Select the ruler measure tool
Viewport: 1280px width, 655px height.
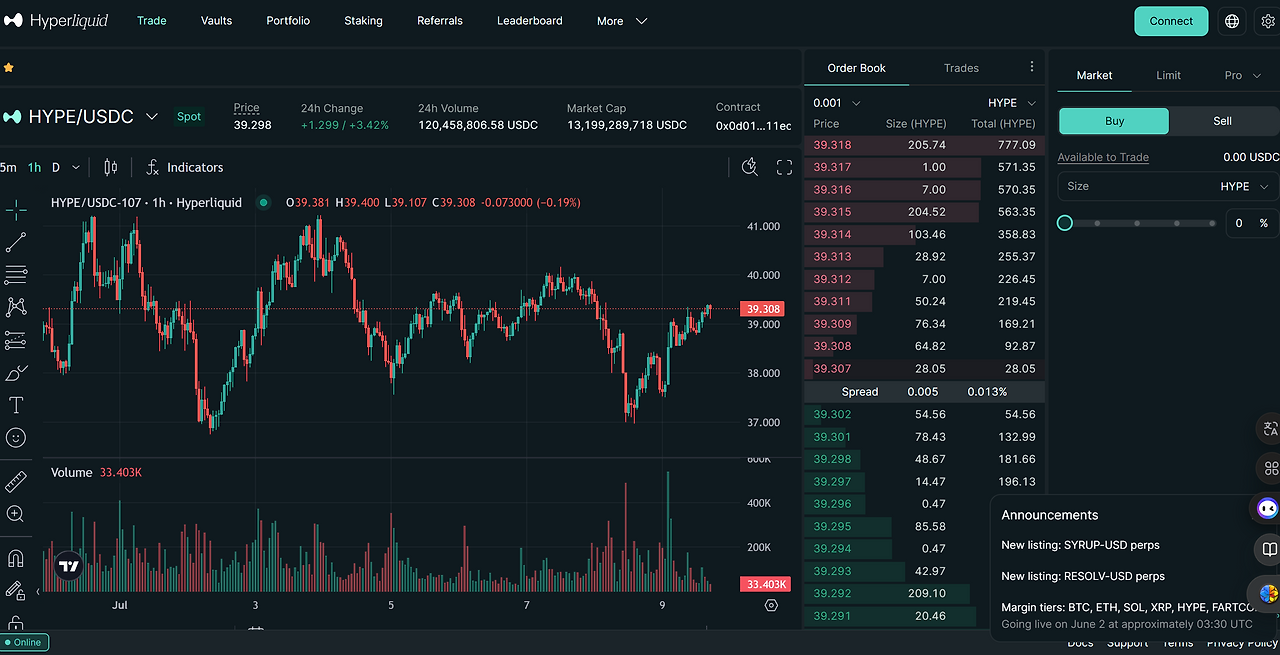[16, 482]
